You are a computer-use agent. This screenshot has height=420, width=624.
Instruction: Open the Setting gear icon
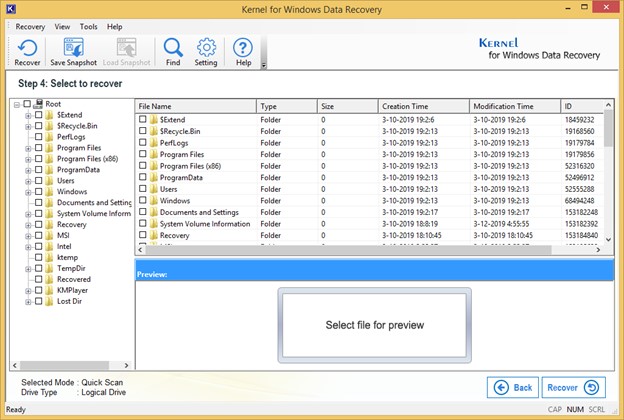click(x=206, y=48)
